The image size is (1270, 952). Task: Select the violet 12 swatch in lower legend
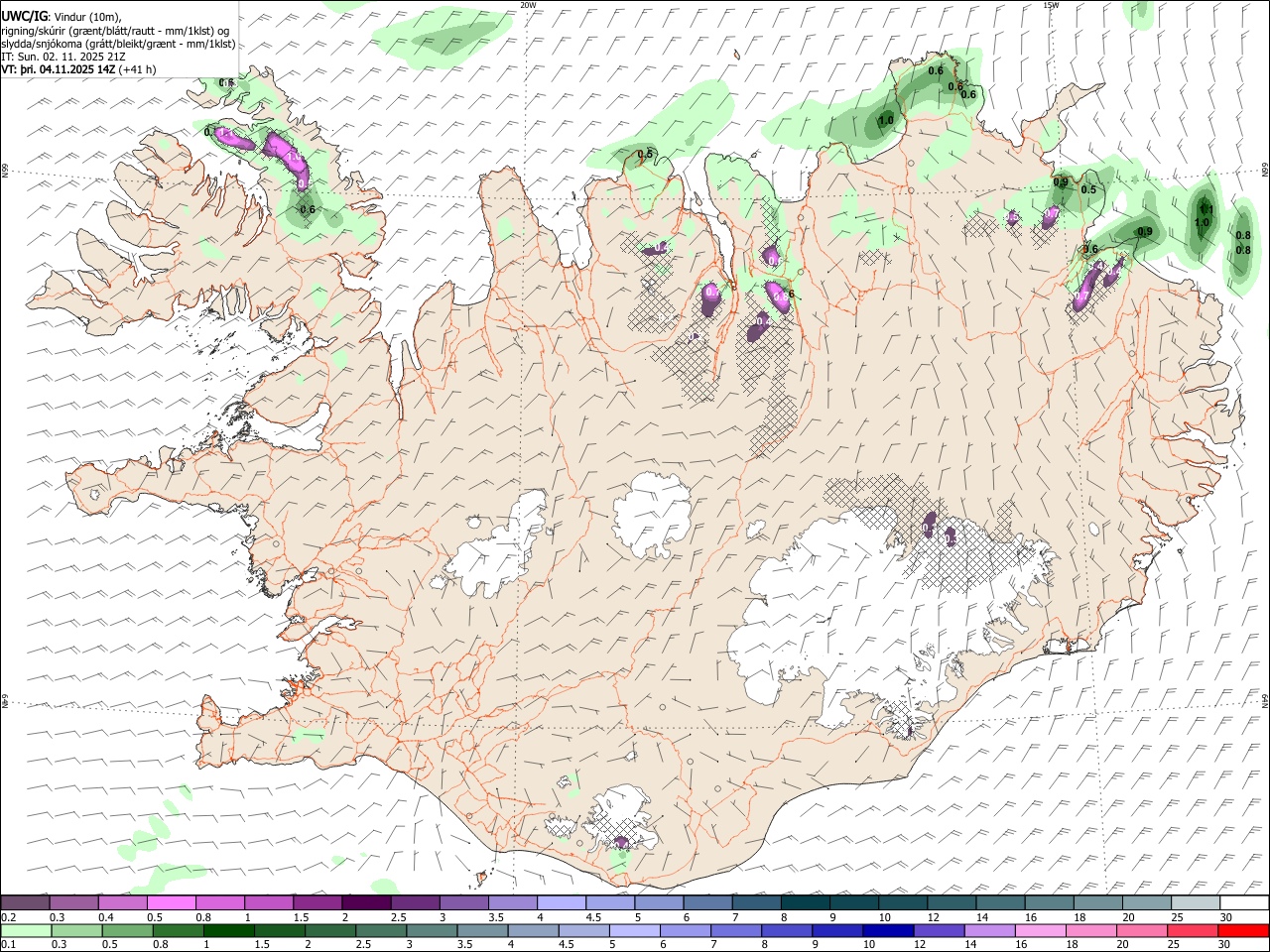(x=939, y=930)
